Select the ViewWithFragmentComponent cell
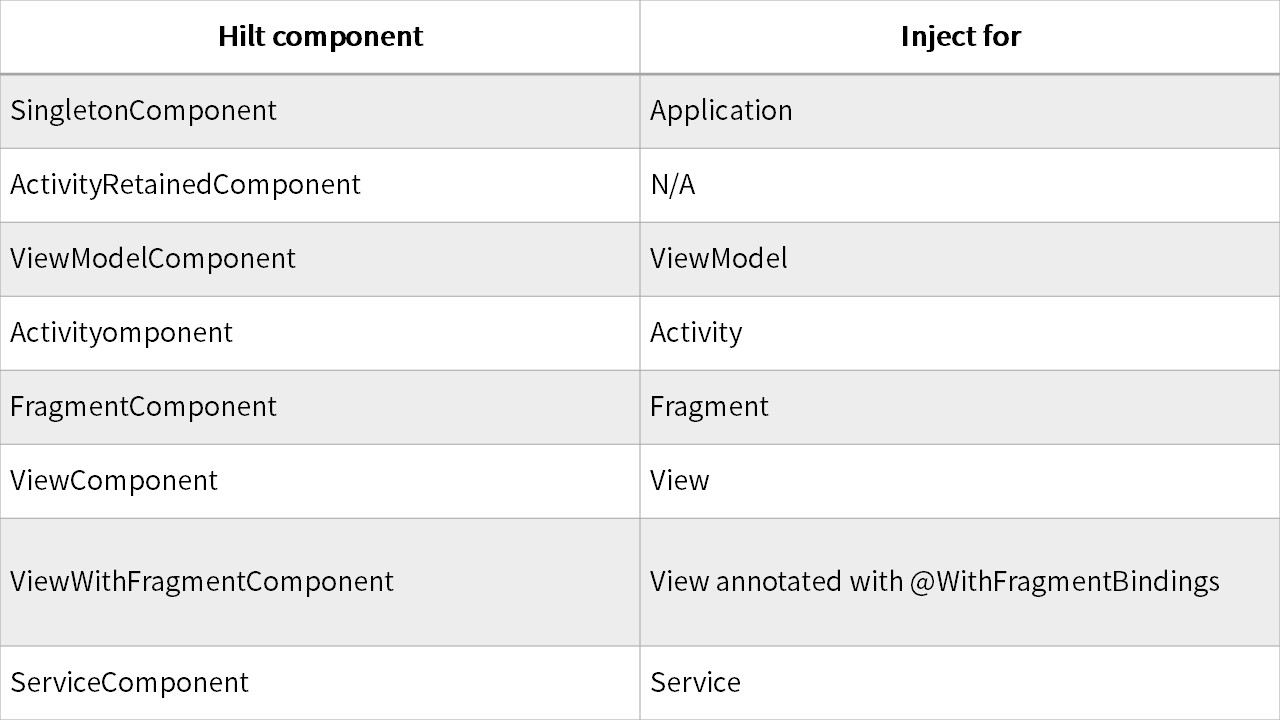This screenshot has height=720, width=1280. click(202, 582)
